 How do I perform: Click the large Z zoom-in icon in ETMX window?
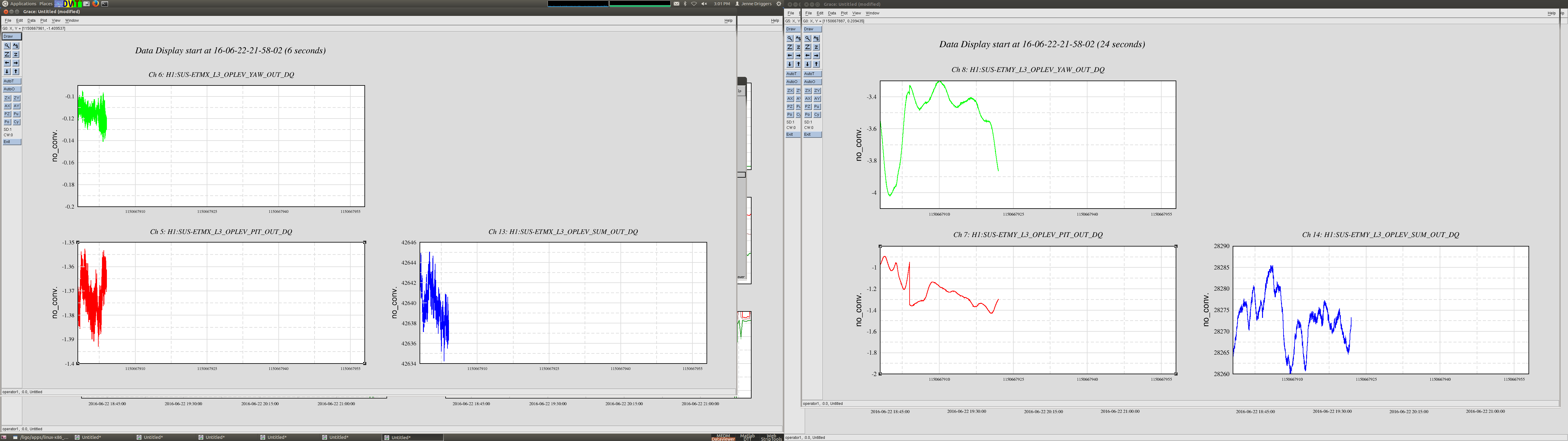tap(7, 54)
